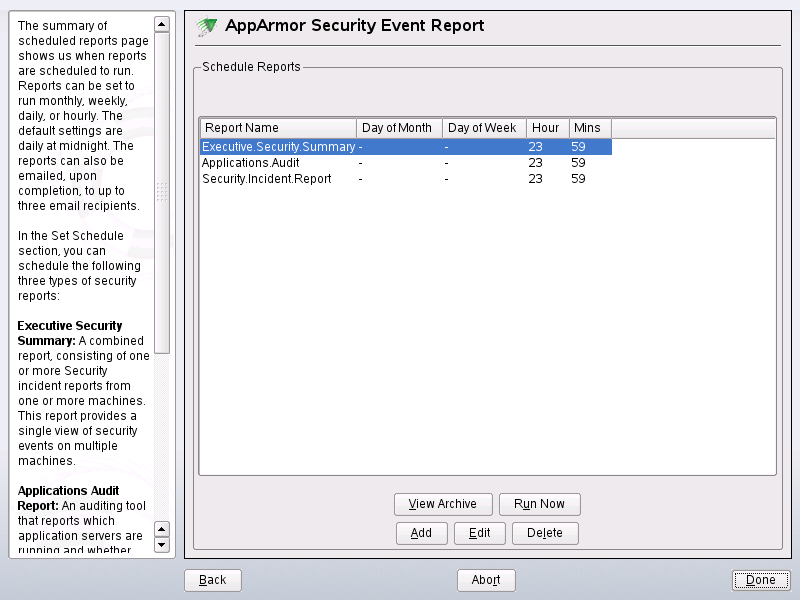
Task: Go back to the previous screen
Action: click(x=212, y=580)
